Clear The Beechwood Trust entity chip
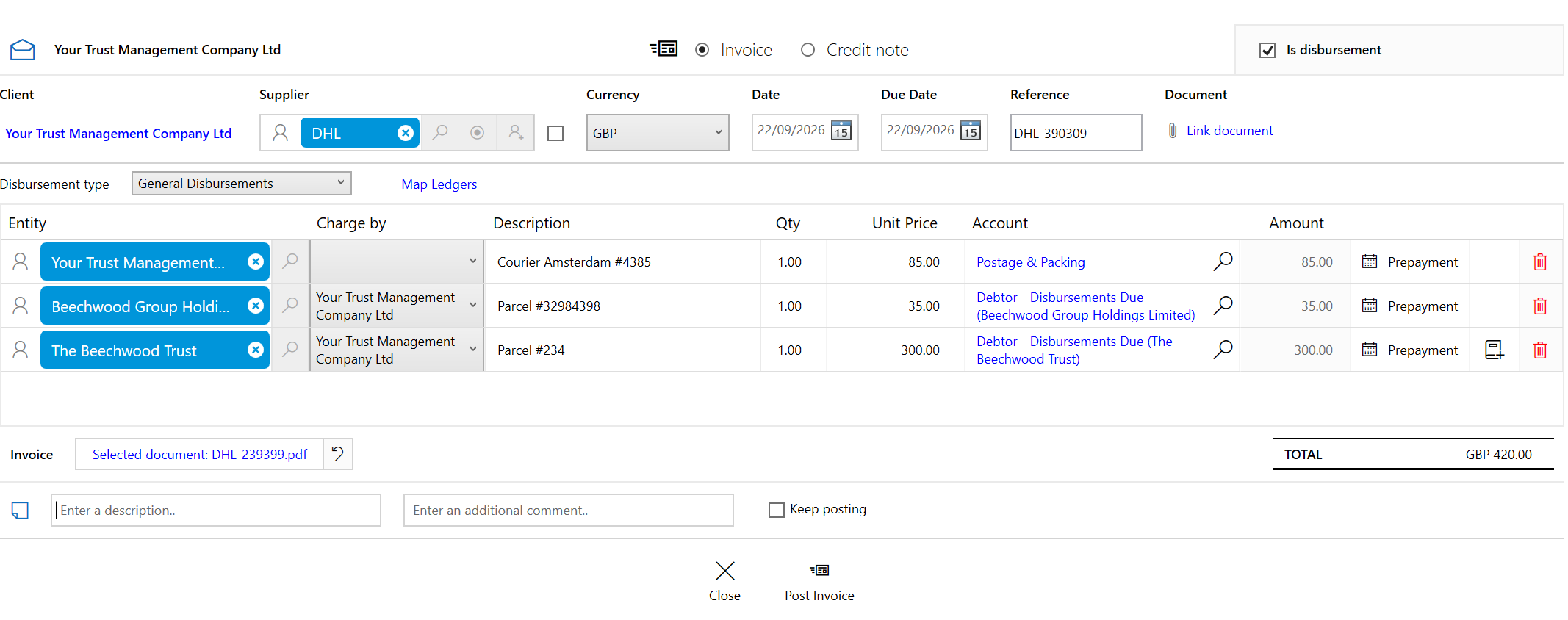 click(x=256, y=350)
